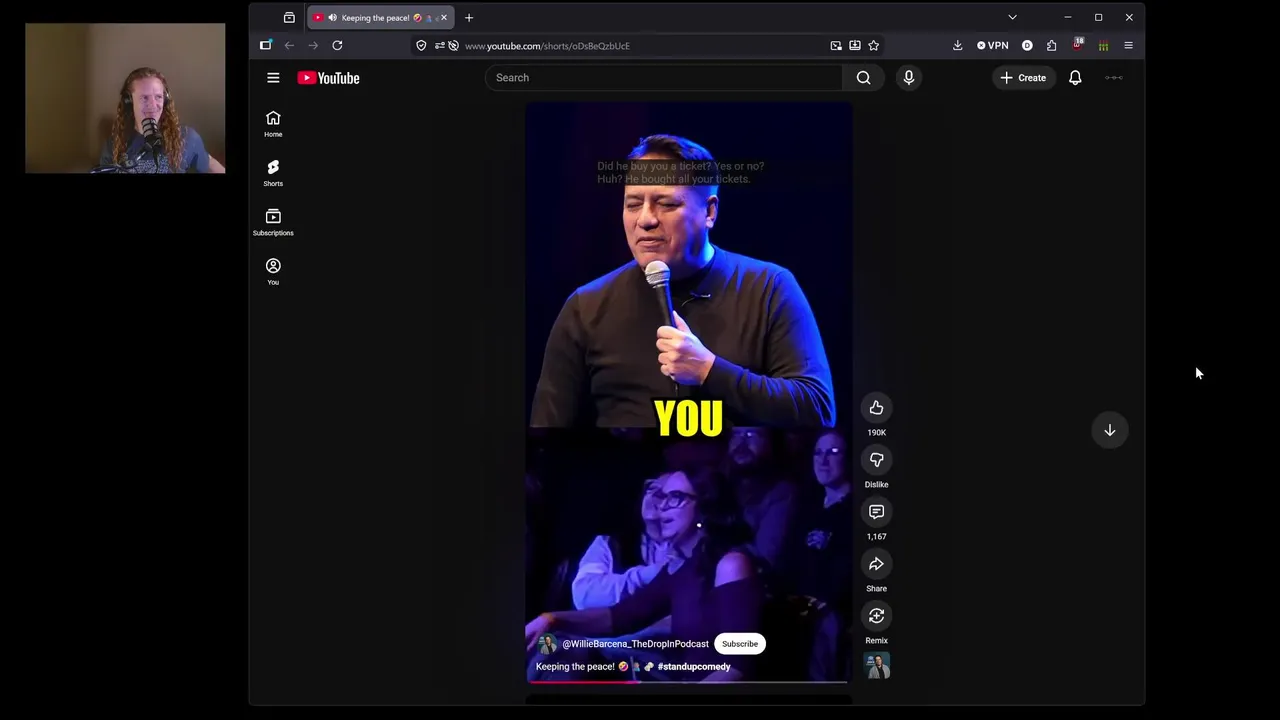Reload the page in the browser toolbar

(337, 45)
